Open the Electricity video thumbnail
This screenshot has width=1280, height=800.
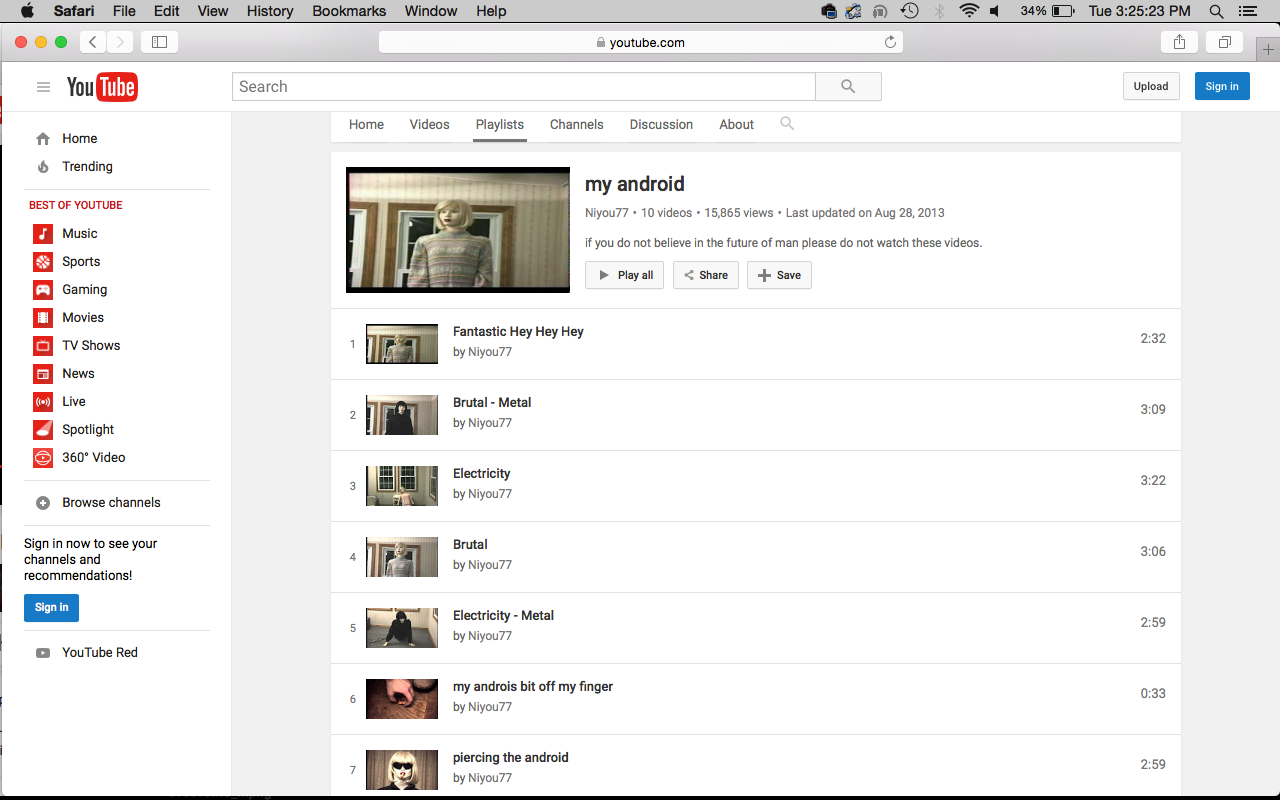(x=402, y=486)
